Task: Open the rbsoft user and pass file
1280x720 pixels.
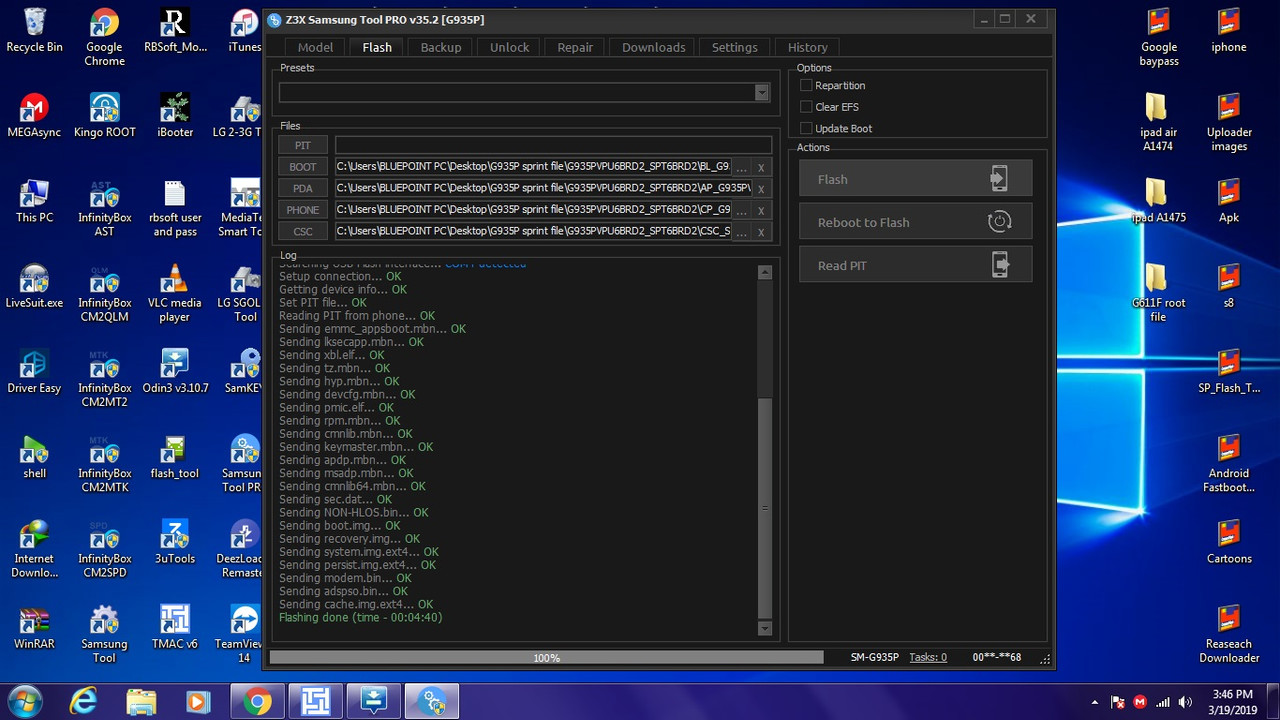Action: (x=175, y=208)
